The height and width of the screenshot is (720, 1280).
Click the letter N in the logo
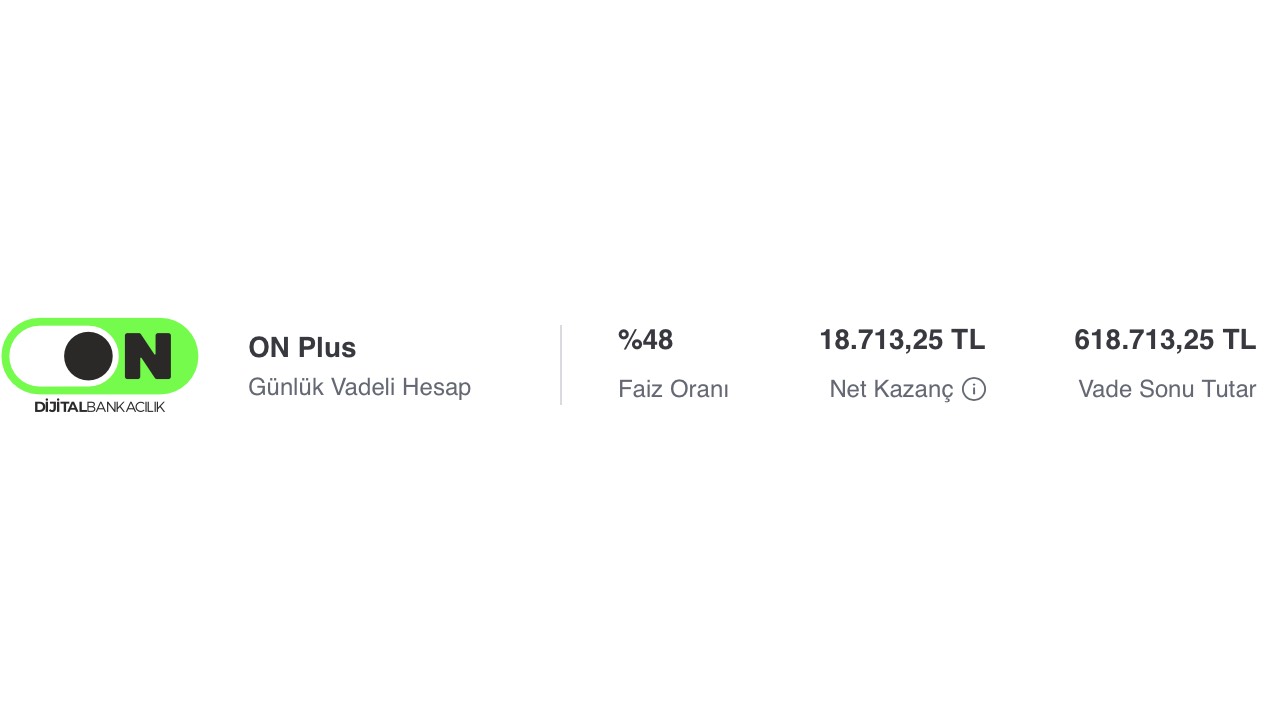click(148, 356)
